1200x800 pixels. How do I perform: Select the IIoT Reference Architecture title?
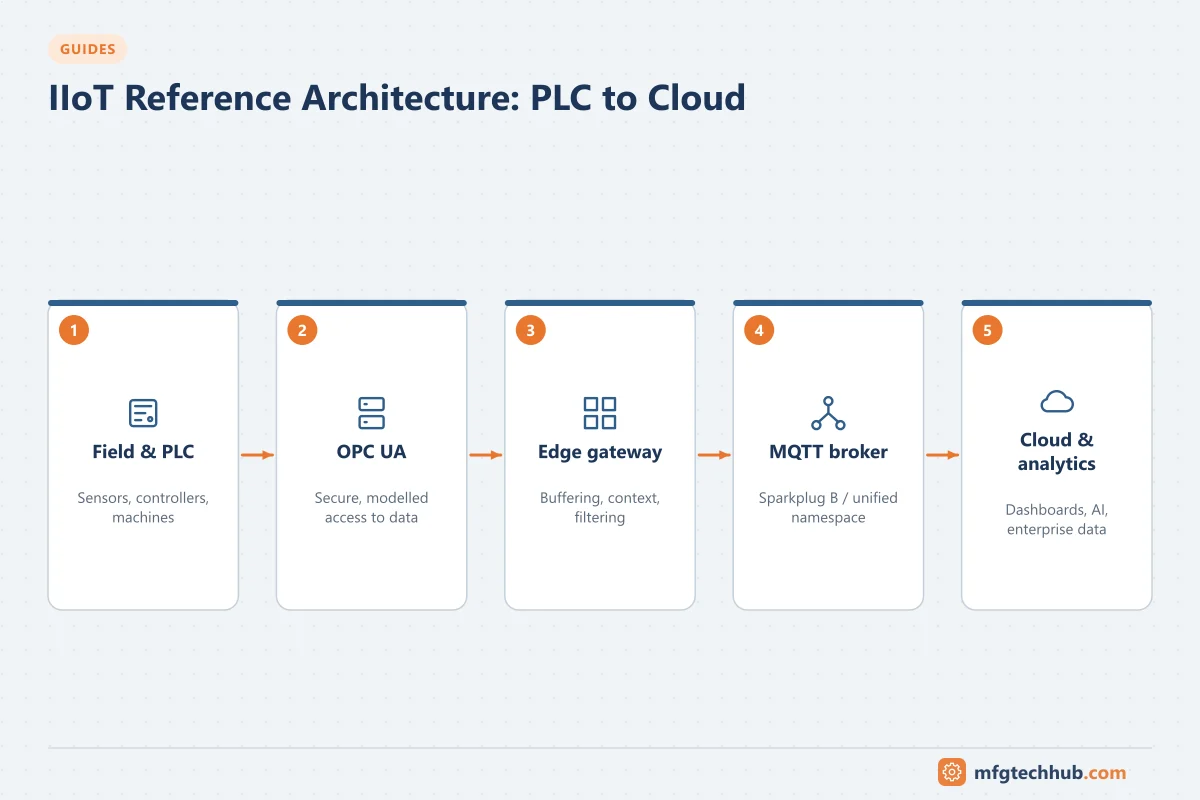point(397,98)
